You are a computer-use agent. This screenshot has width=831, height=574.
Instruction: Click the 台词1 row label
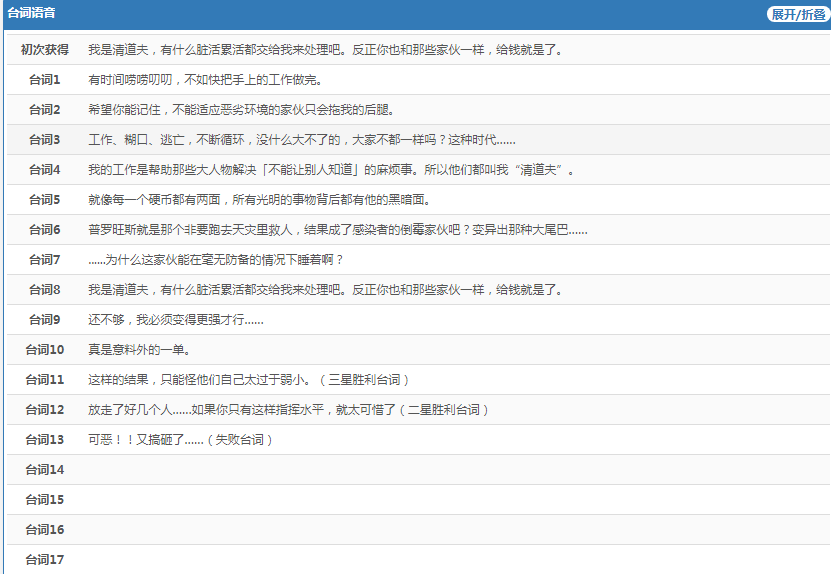pos(45,80)
